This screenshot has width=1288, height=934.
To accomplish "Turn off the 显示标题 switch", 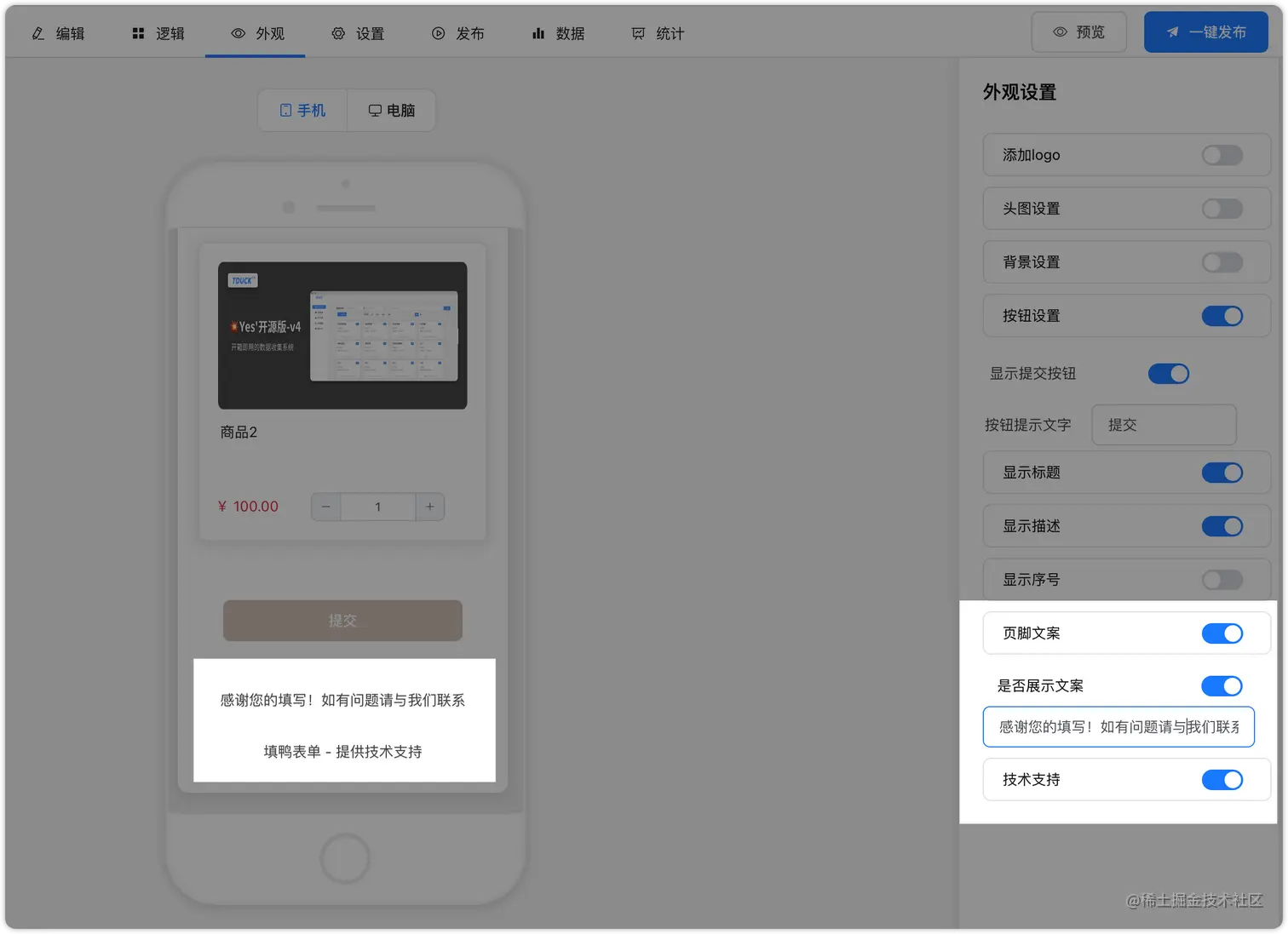I will (1222, 473).
